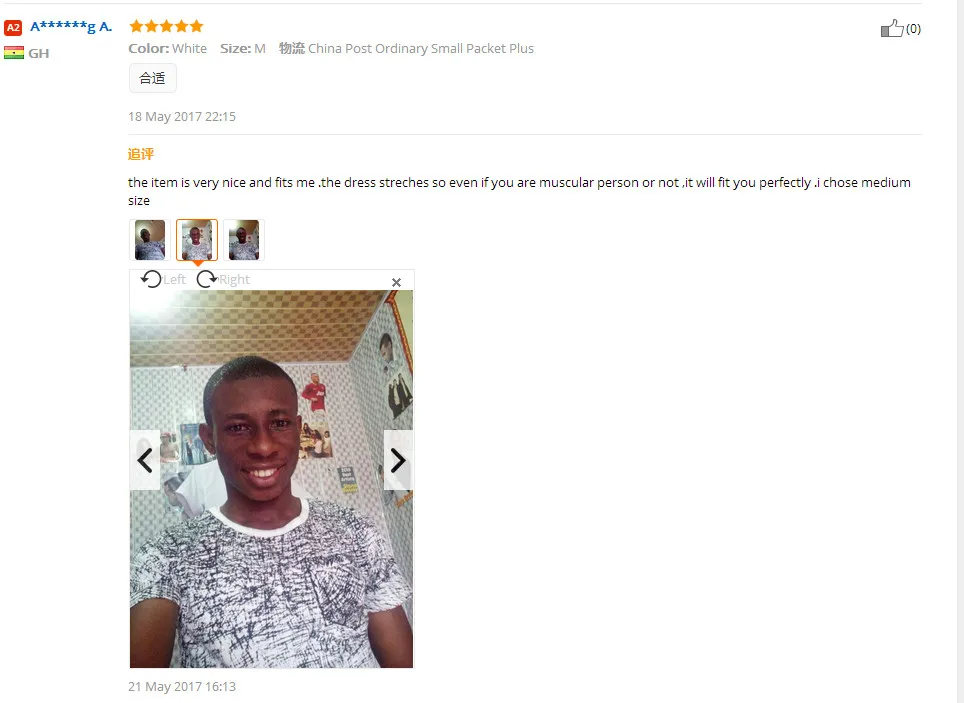Click the Right rotate label
The image size is (964, 703).
click(x=234, y=280)
